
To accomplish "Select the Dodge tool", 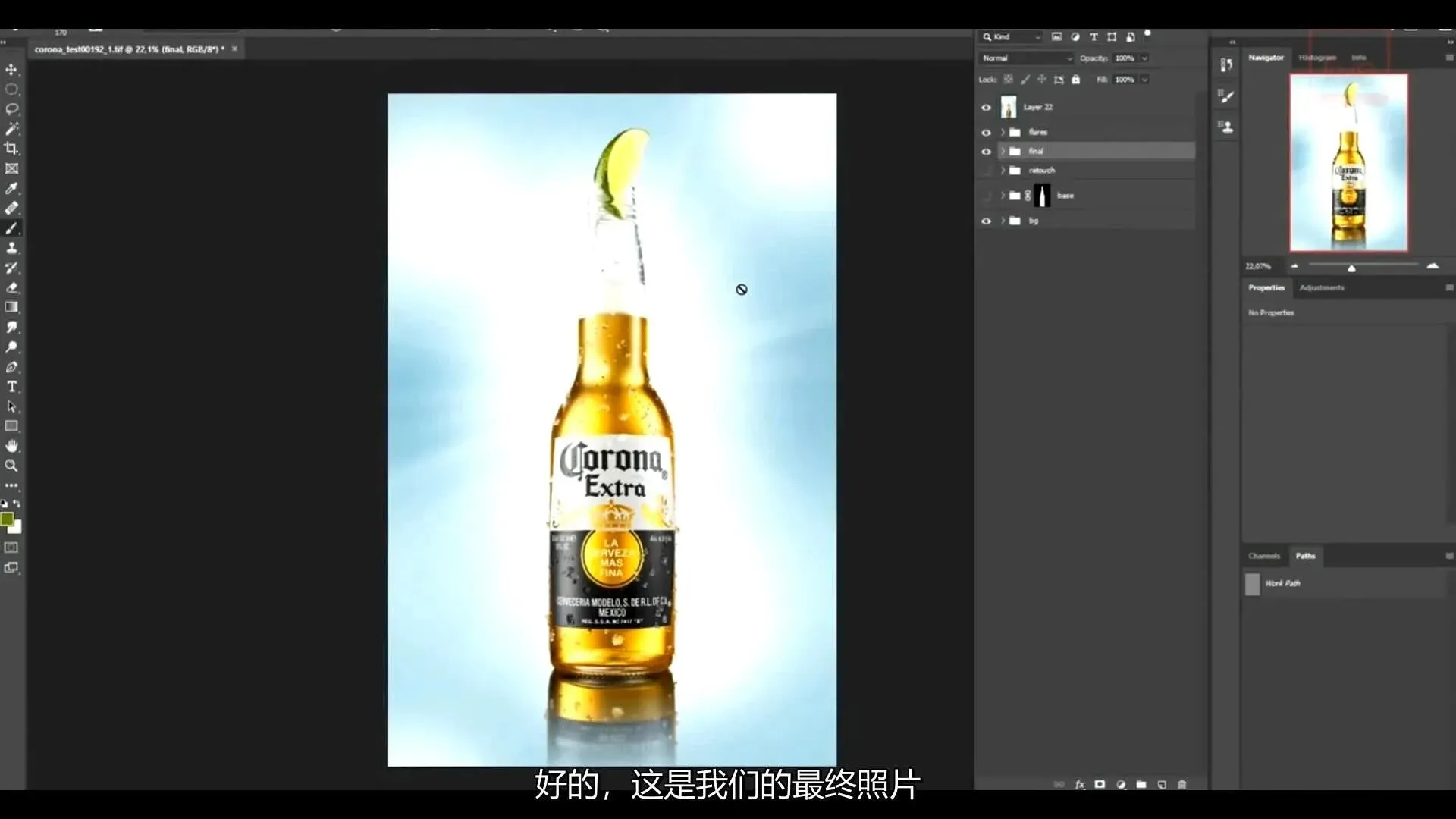I will click(11, 347).
